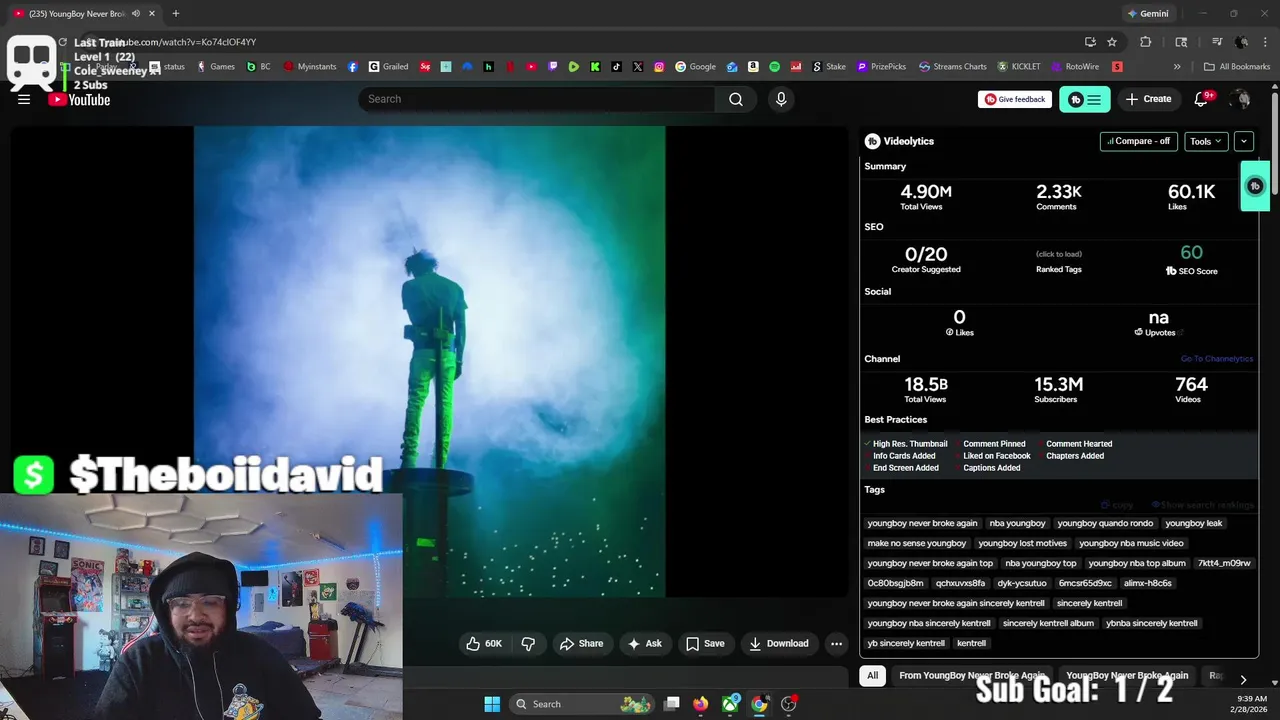Open the Gemini button in Chrome title bar
This screenshot has height=720, width=1280.
[x=1147, y=14]
